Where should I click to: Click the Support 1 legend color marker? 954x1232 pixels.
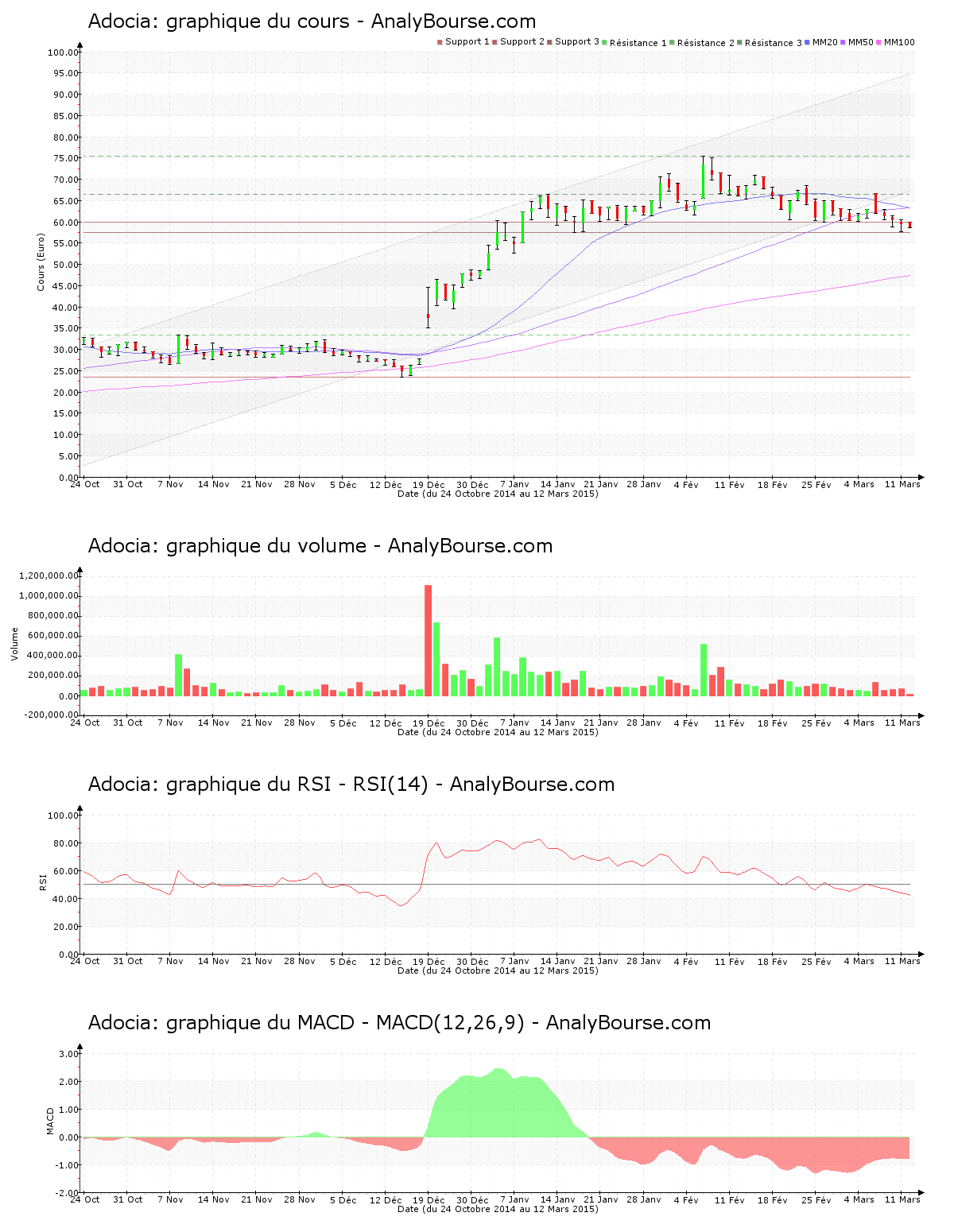[440, 42]
